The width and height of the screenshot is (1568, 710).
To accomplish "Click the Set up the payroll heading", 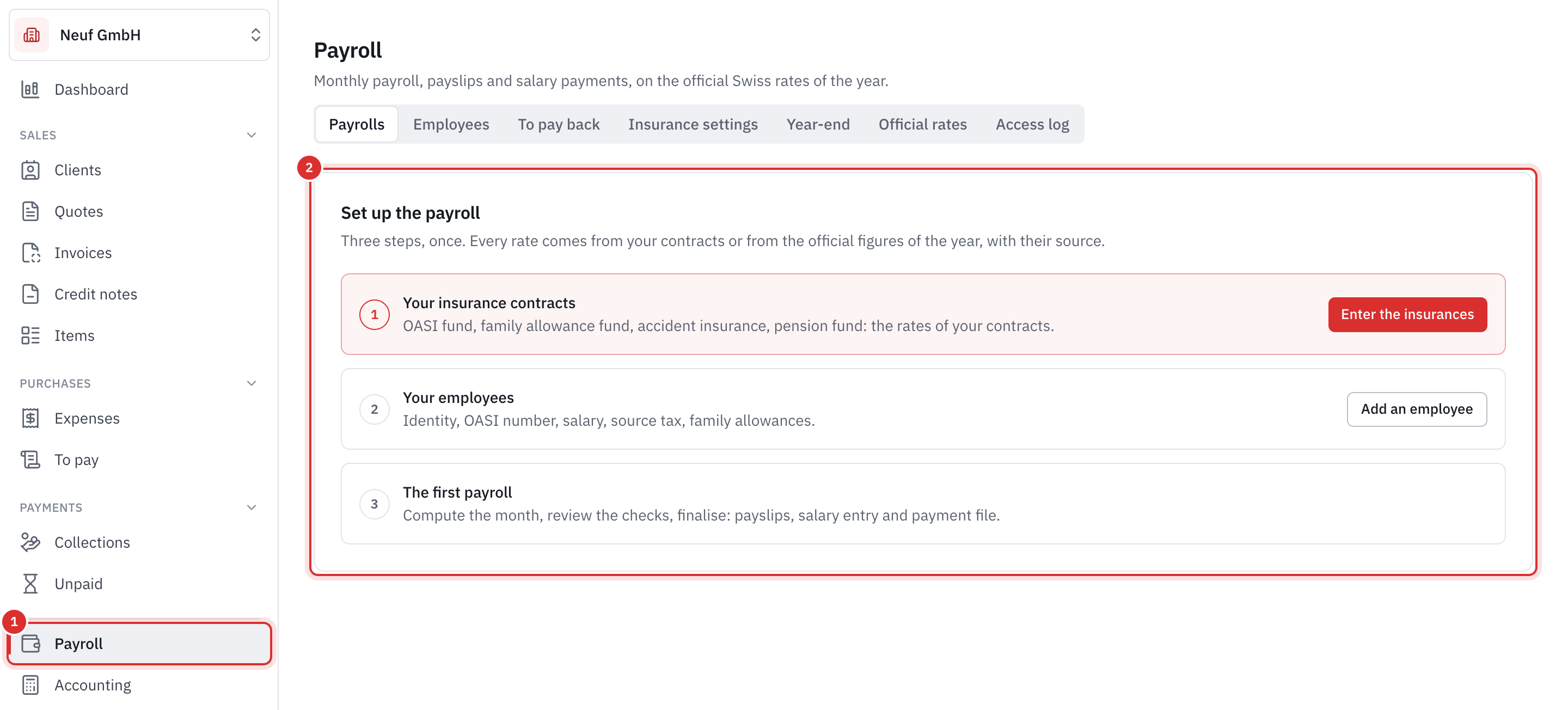I will [411, 212].
